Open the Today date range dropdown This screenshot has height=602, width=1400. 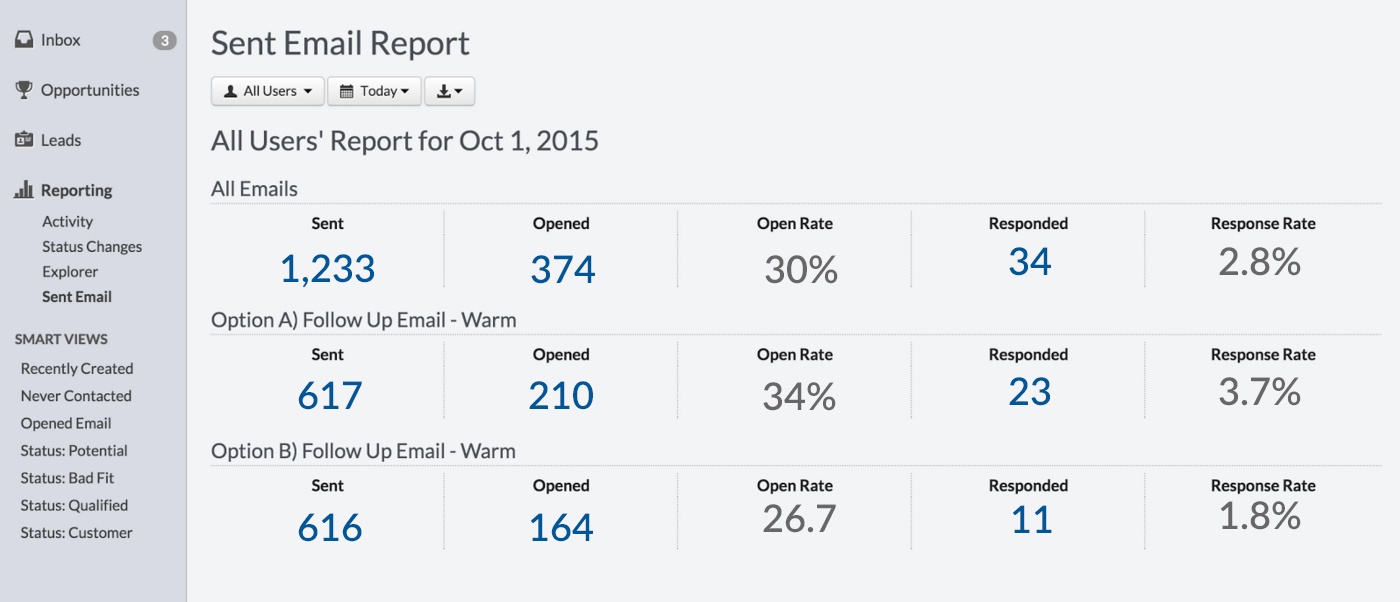pos(374,91)
